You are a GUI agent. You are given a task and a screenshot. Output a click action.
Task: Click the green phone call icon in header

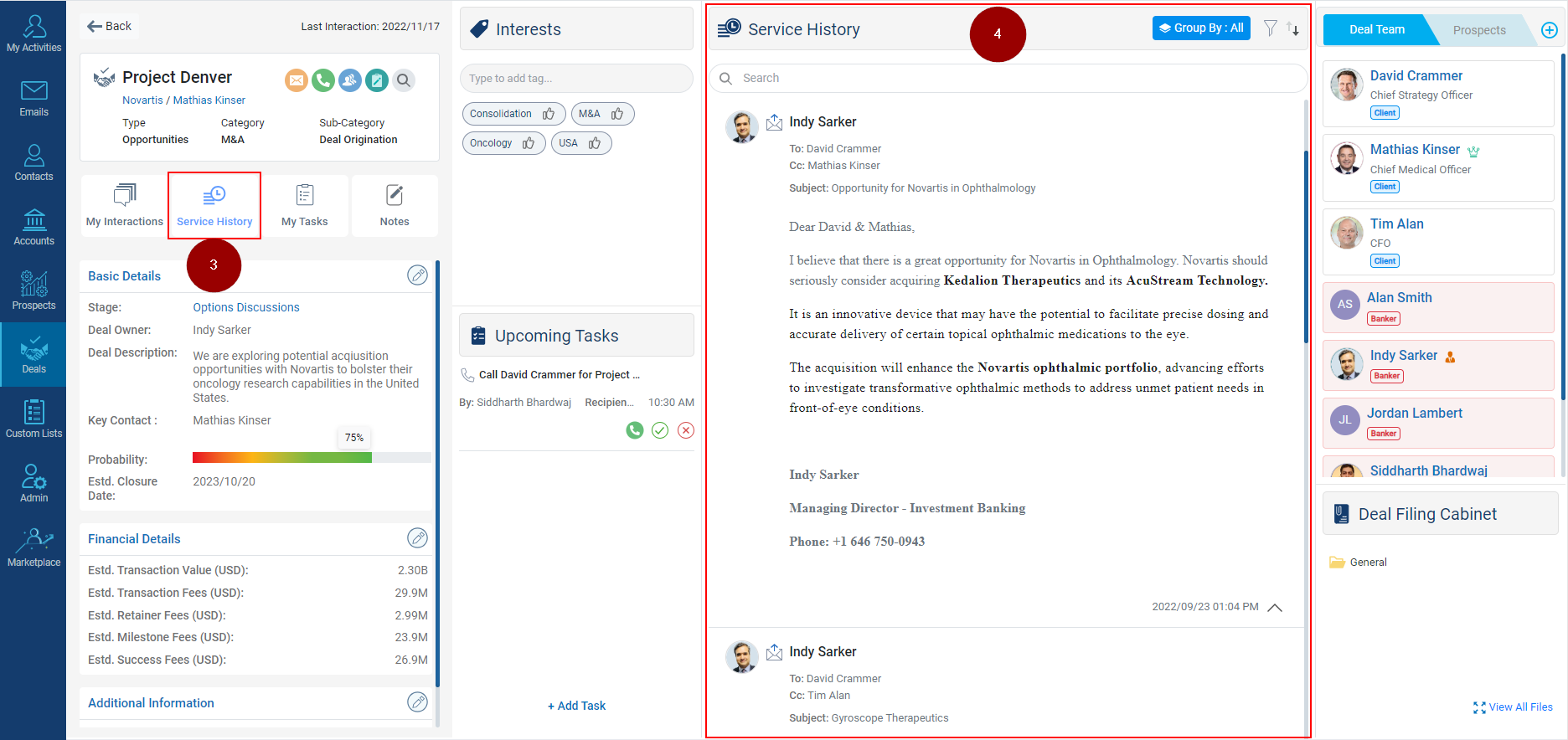tap(323, 80)
